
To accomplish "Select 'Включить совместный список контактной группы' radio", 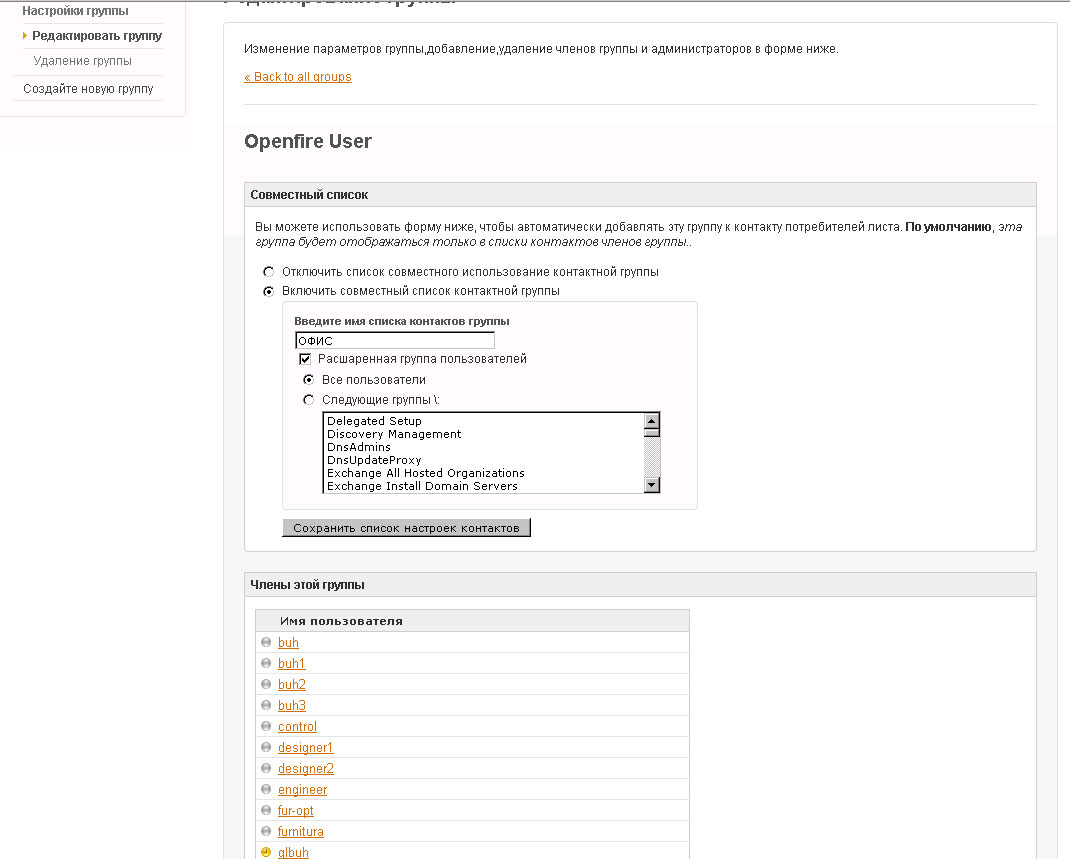I will [x=269, y=291].
